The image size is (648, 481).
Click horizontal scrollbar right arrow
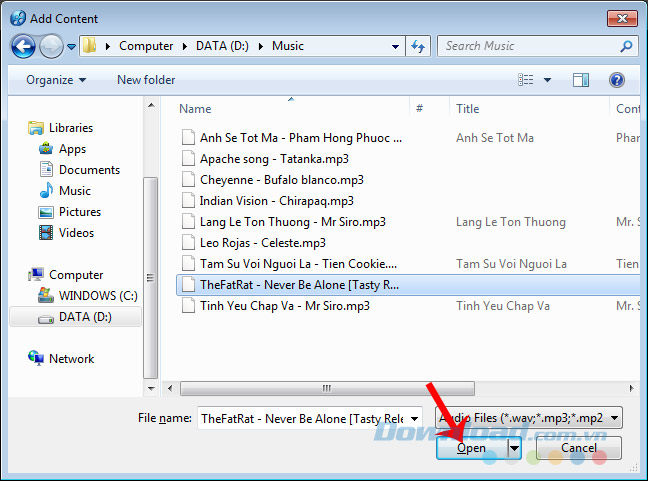click(x=631, y=388)
